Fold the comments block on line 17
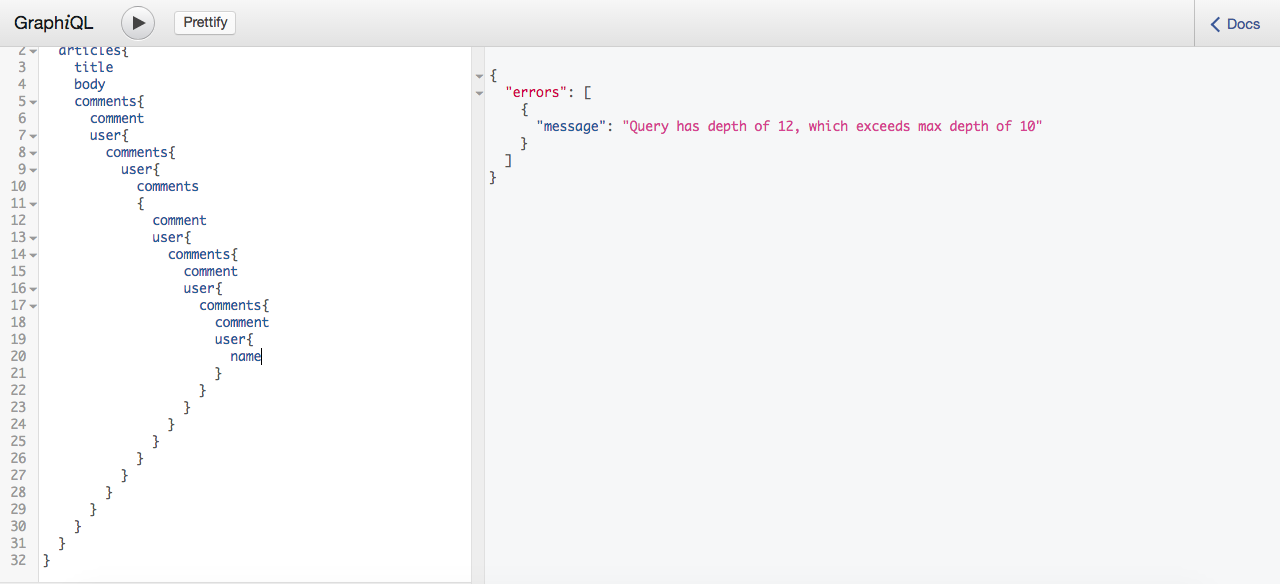 click(x=33, y=306)
